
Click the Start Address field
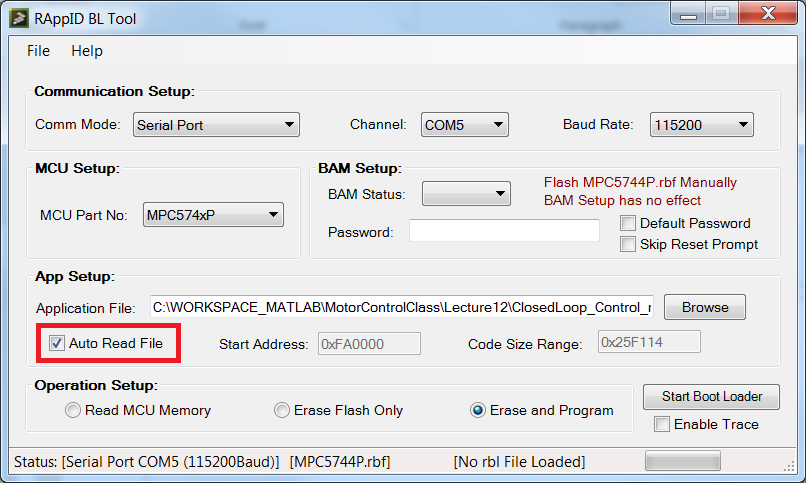tap(369, 344)
